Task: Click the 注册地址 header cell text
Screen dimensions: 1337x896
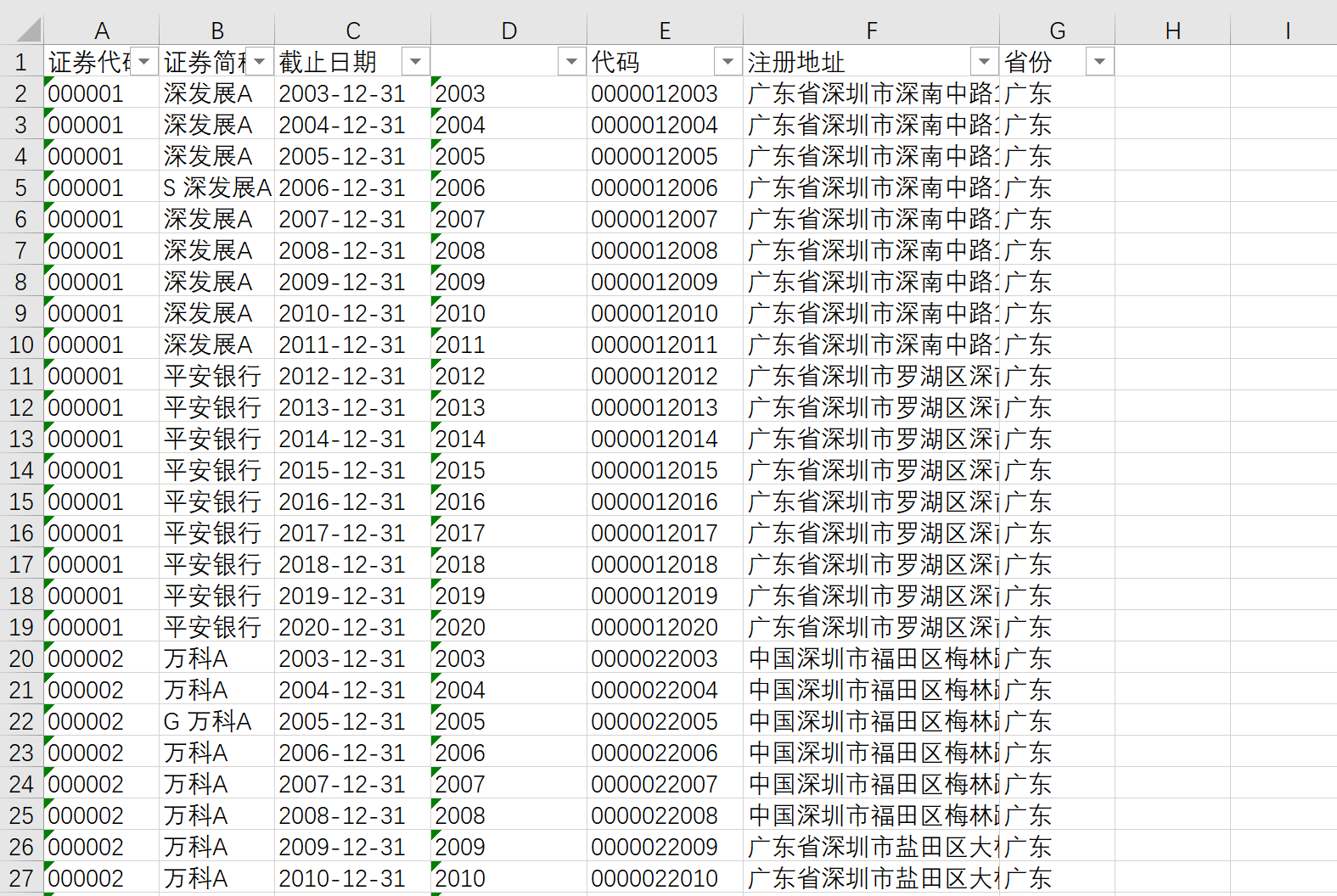Action: pyautogui.click(x=796, y=62)
